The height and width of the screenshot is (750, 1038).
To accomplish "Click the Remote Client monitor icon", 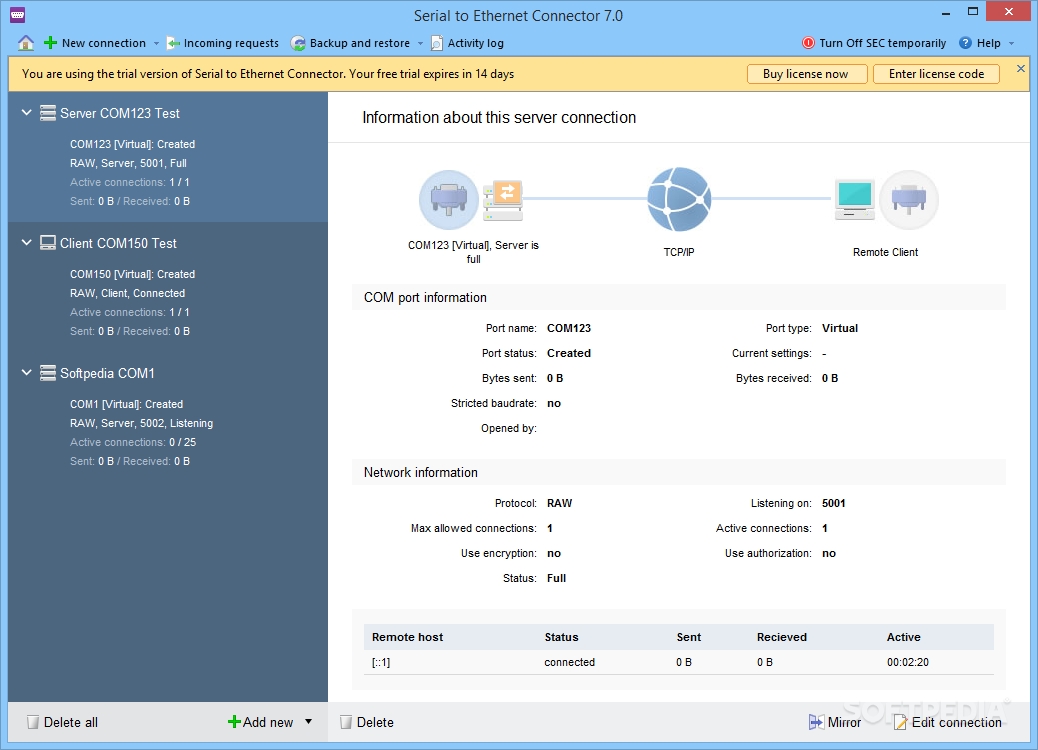I will [855, 199].
